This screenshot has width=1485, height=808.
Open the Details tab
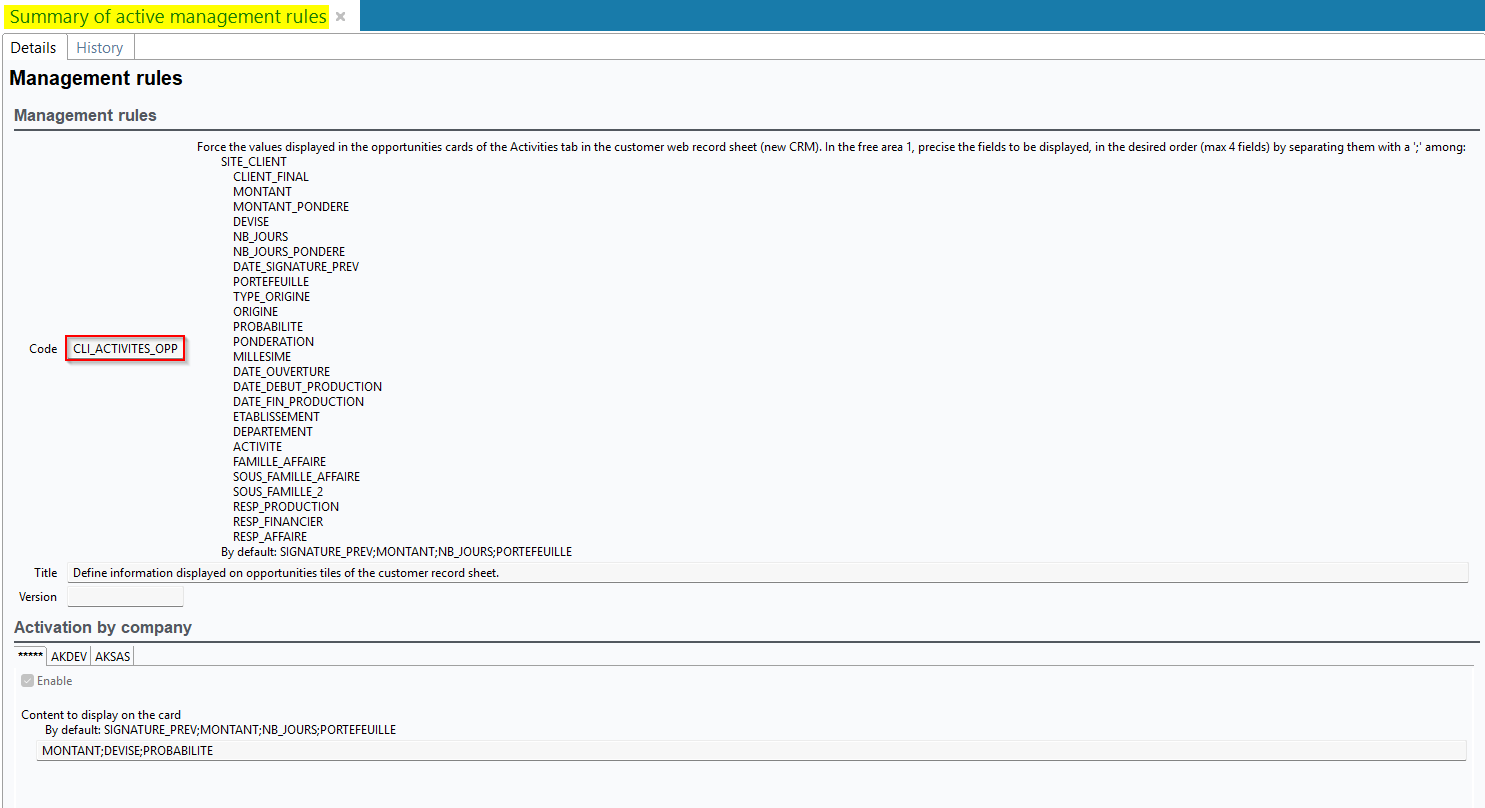pyautogui.click(x=34, y=48)
